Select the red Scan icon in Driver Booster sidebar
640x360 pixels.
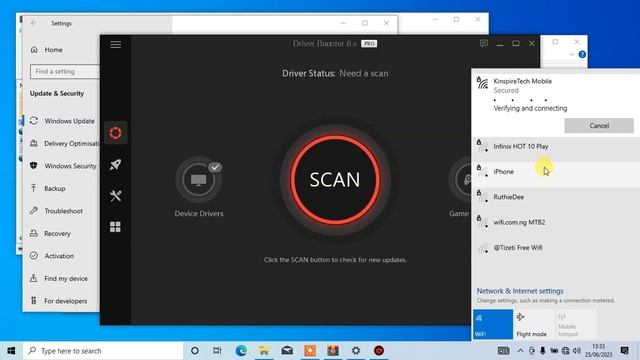(116, 133)
